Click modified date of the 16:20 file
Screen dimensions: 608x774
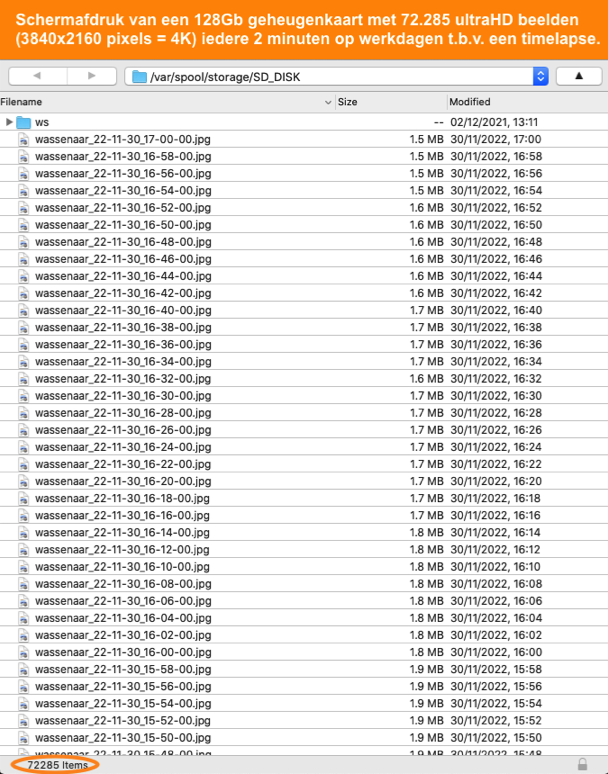pyautogui.click(x=495, y=481)
